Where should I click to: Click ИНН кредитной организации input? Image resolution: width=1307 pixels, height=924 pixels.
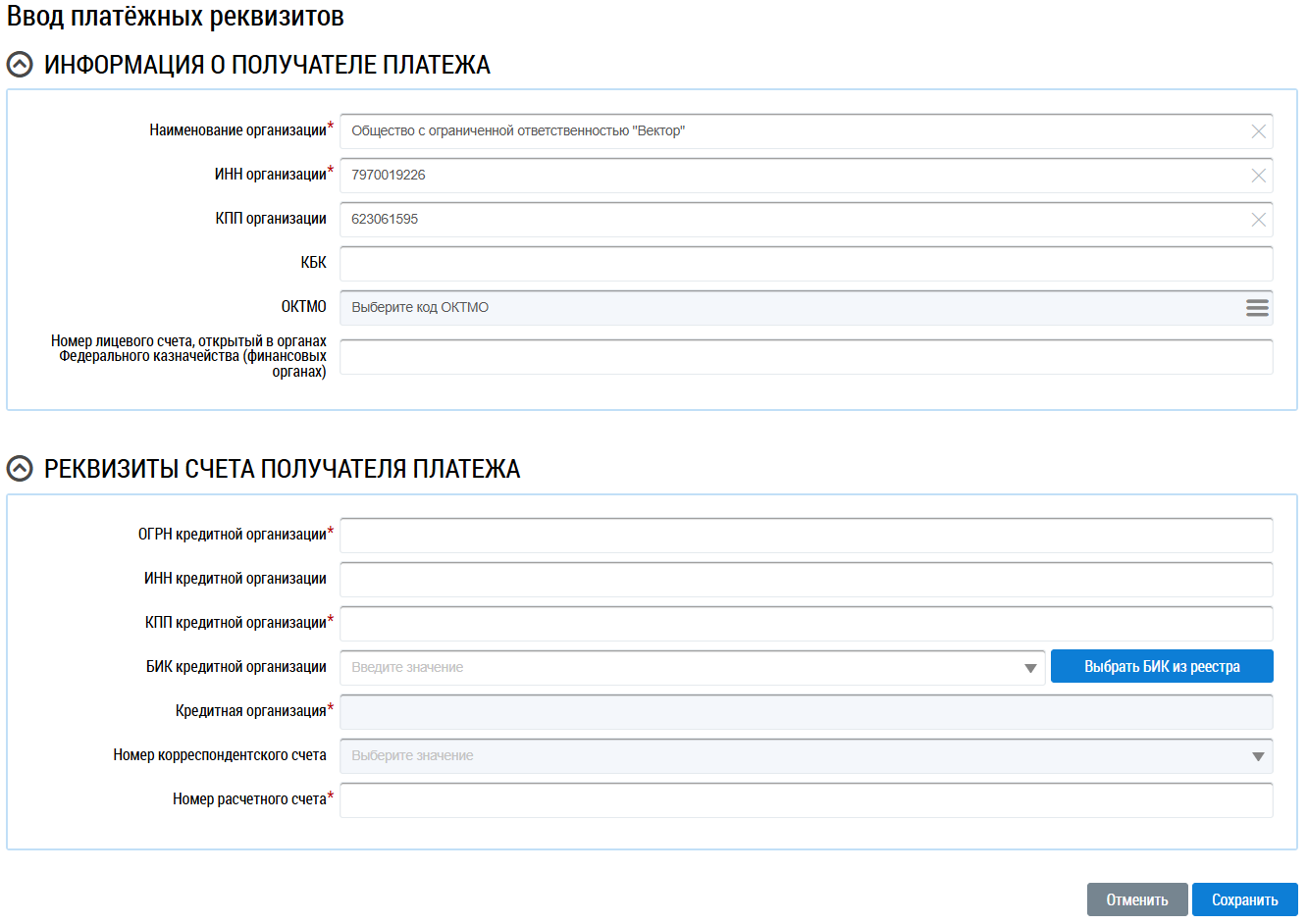pyautogui.click(x=805, y=580)
